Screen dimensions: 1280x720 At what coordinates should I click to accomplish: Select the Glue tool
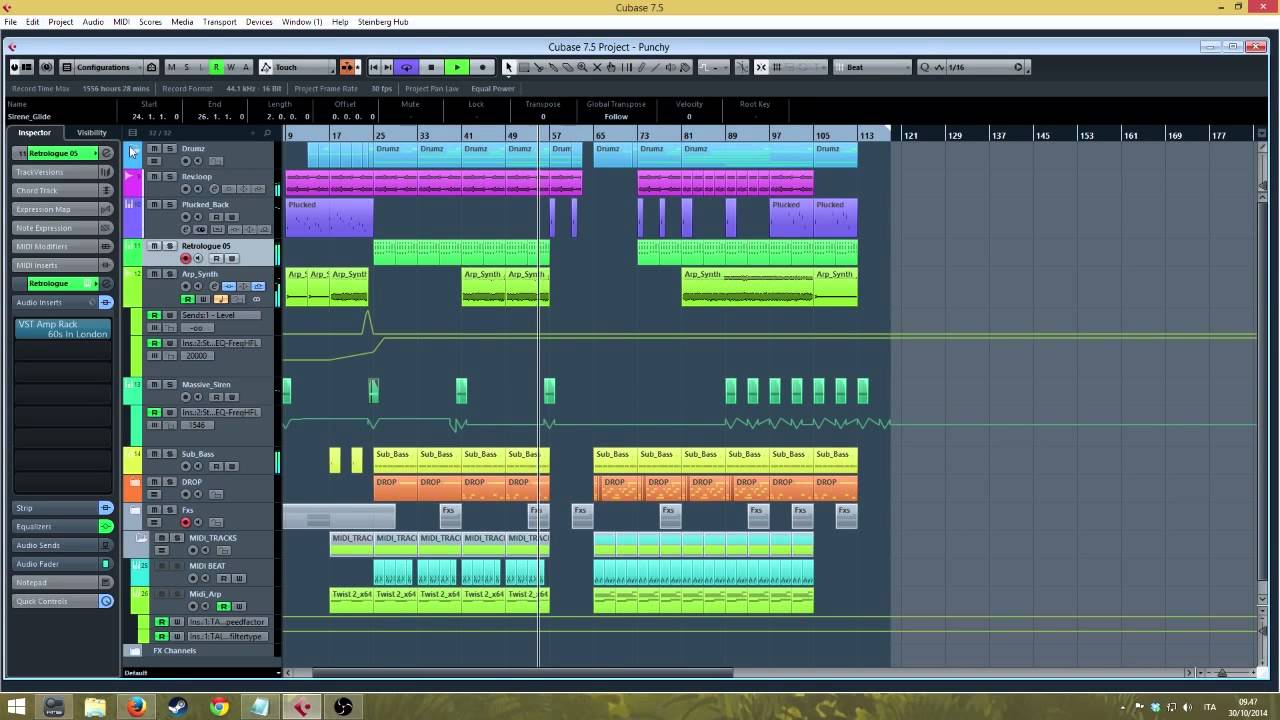(x=553, y=67)
